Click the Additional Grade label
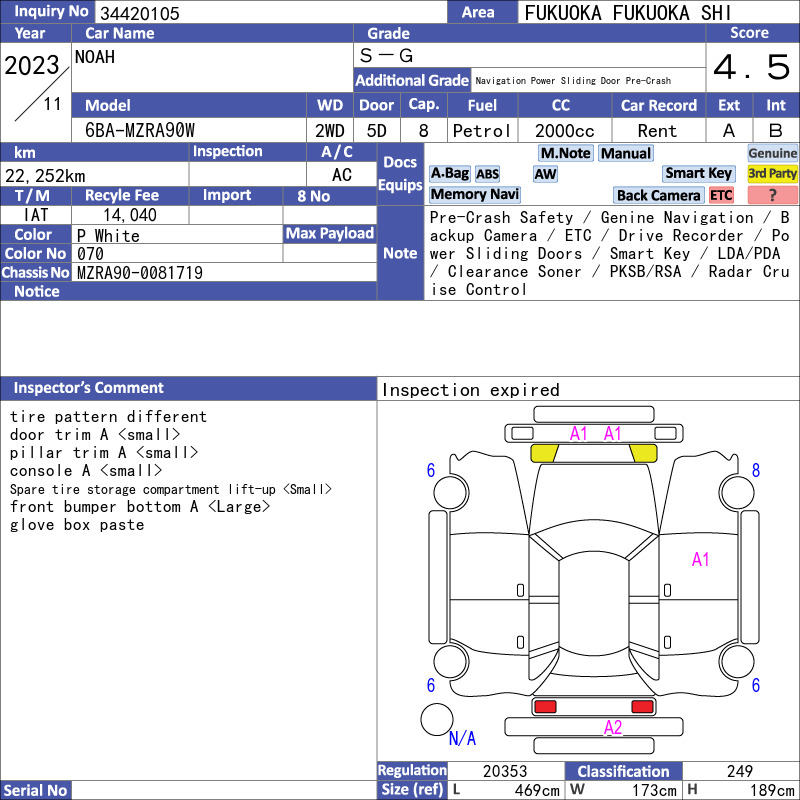The width and height of the screenshot is (800, 800). click(x=412, y=80)
